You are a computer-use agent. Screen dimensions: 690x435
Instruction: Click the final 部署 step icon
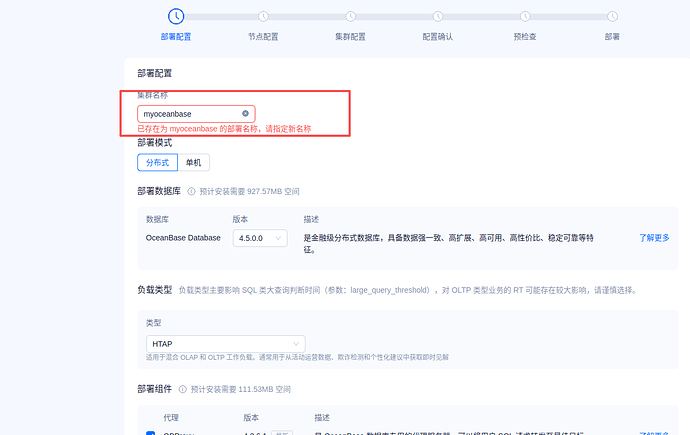click(x=612, y=16)
